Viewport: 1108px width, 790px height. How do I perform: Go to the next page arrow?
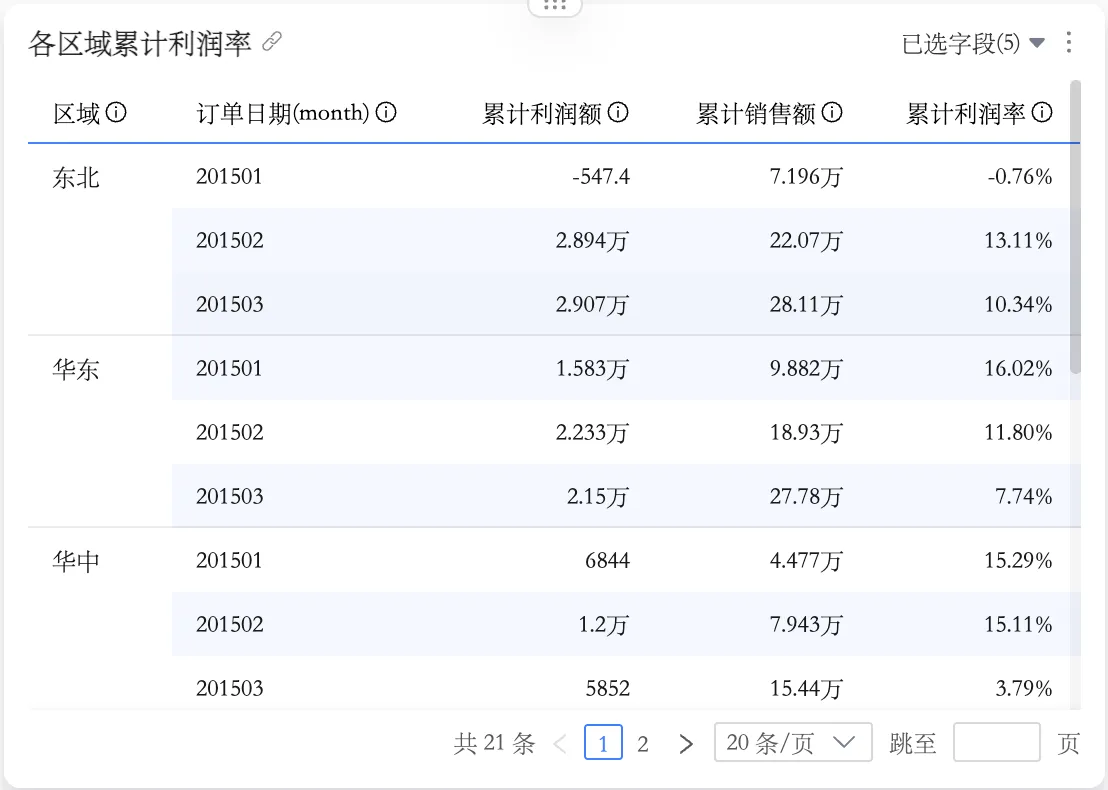tap(686, 743)
